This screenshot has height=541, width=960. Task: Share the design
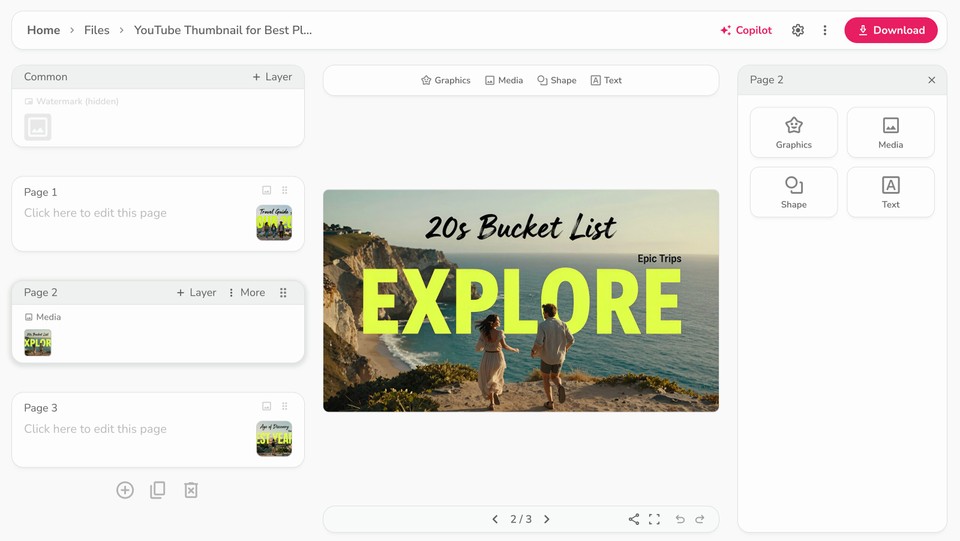point(634,519)
